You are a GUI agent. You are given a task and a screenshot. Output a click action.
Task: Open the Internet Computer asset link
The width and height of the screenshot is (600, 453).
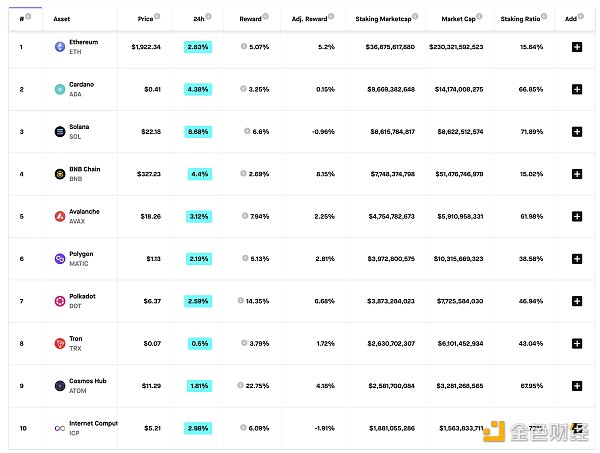[x=93, y=423]
